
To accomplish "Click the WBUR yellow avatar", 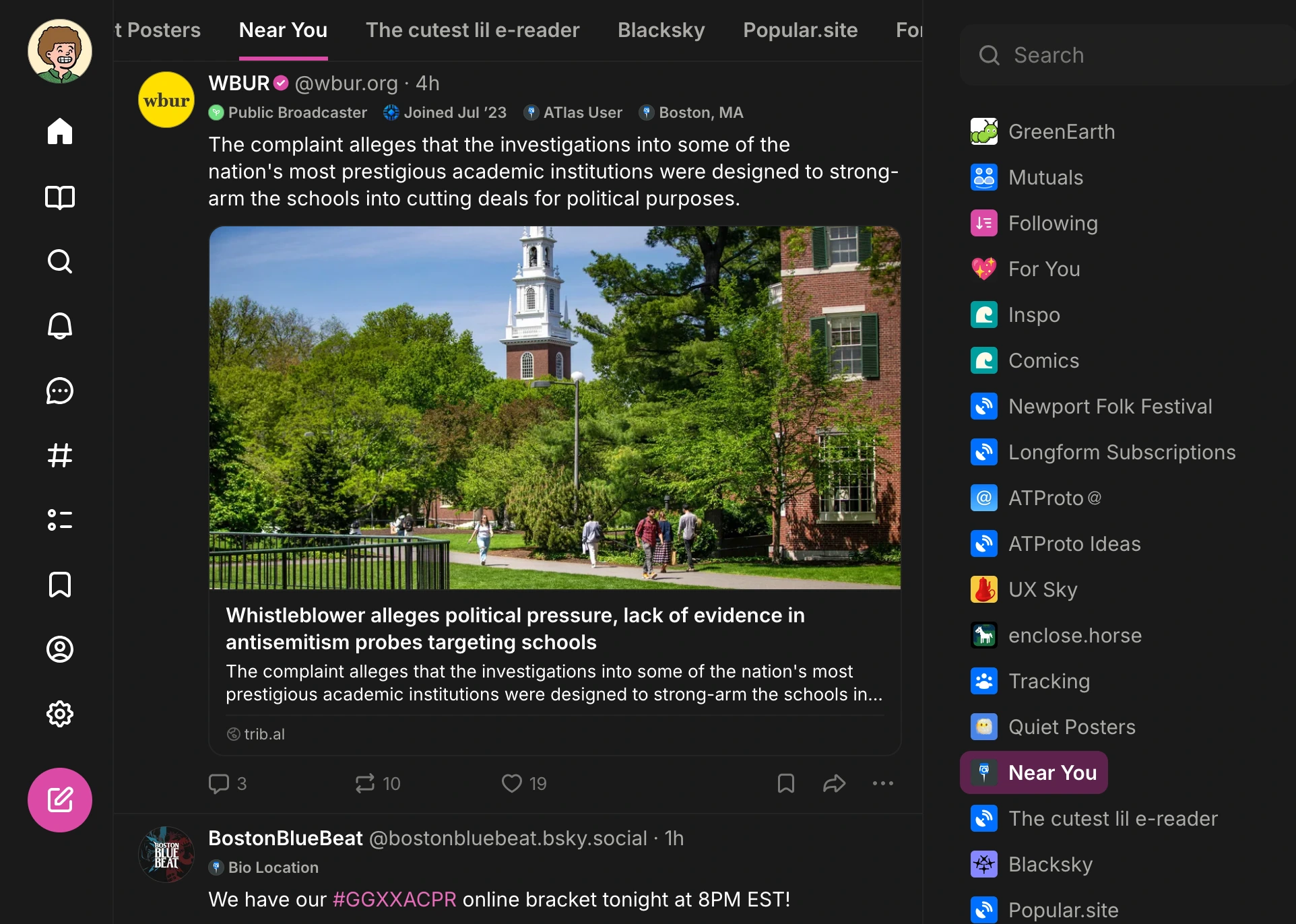I will click(x=166, y=100).
